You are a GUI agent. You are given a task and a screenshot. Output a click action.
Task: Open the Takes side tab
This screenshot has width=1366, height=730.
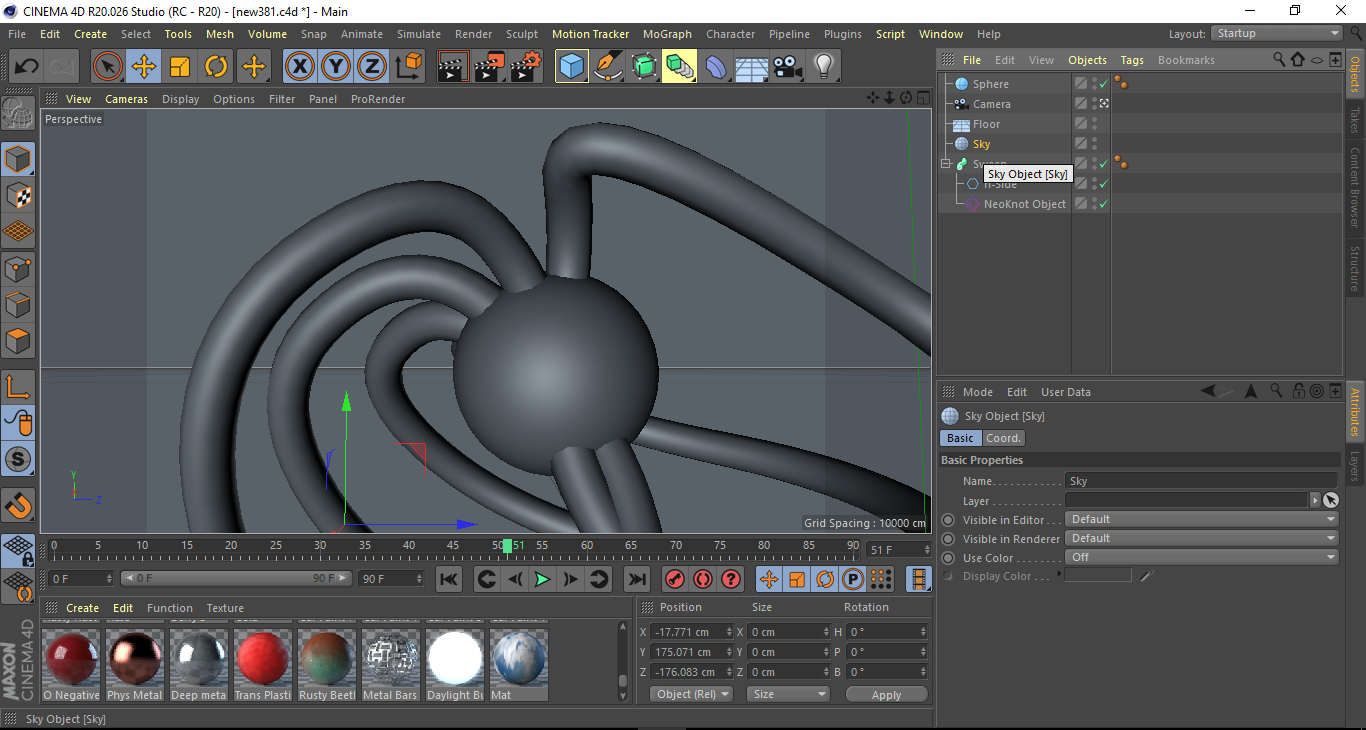coord(1355,120)
